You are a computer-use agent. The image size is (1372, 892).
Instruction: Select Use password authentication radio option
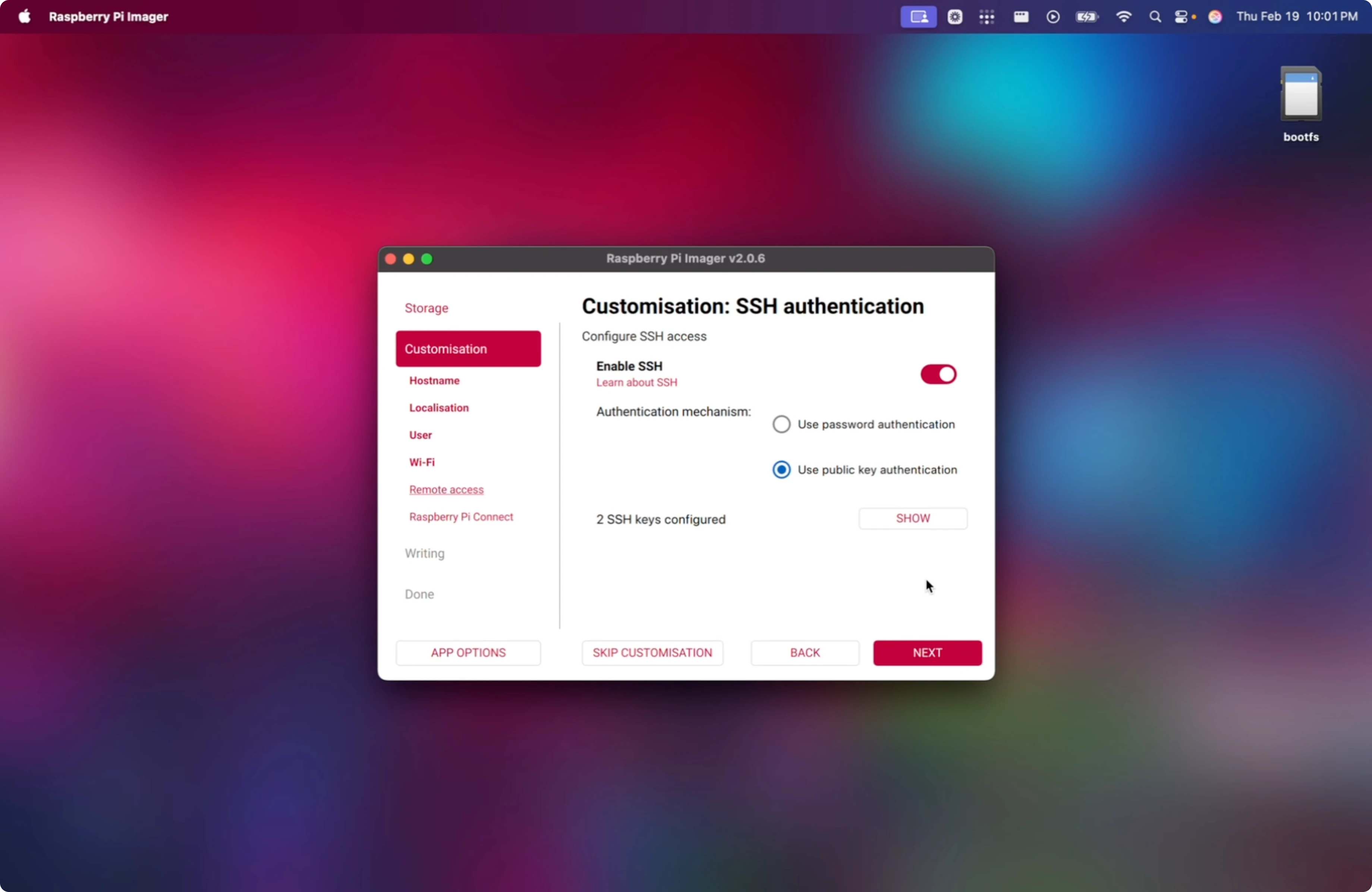click(x=781, y=424)
